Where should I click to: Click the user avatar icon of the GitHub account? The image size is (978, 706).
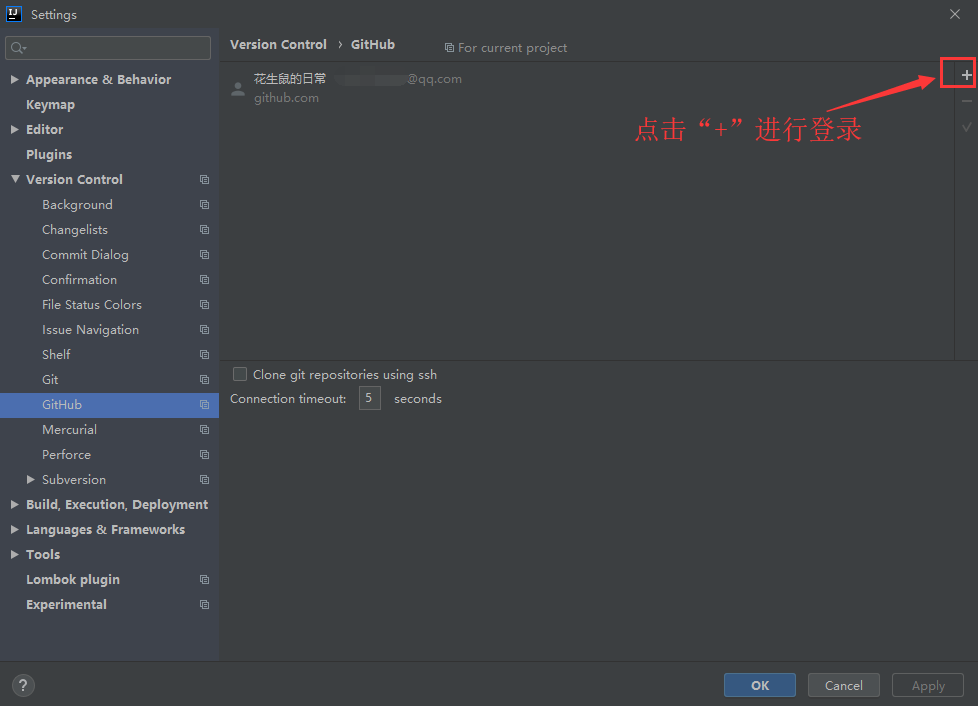click(238, 89)
